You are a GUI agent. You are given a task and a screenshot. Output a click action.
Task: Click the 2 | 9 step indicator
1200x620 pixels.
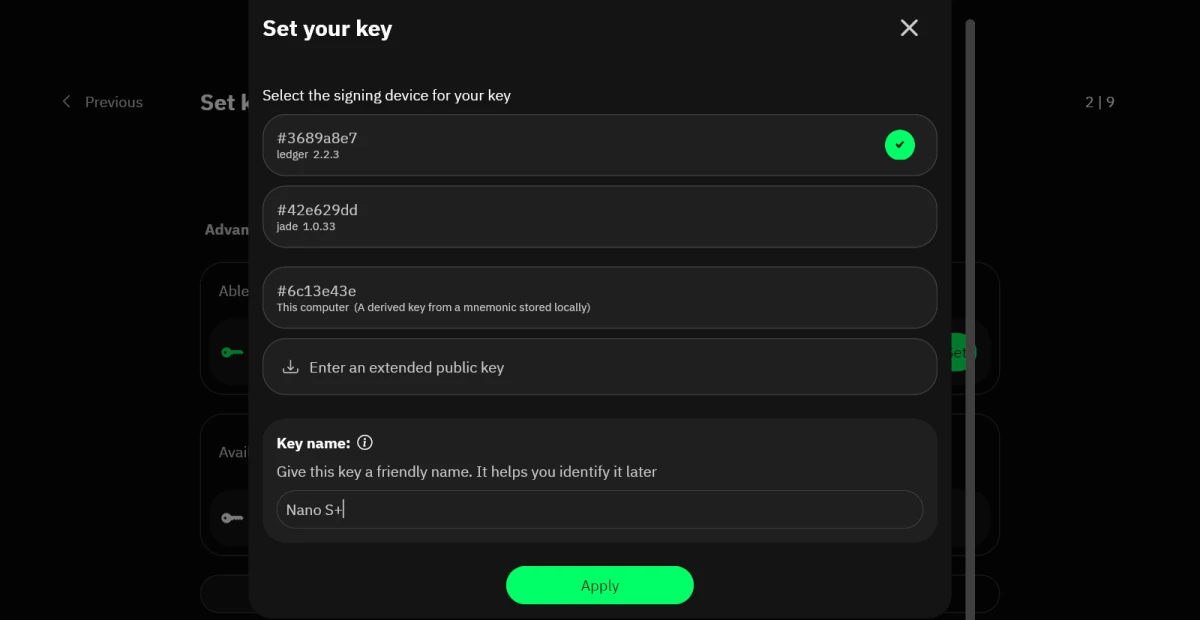pos(1099,102)
